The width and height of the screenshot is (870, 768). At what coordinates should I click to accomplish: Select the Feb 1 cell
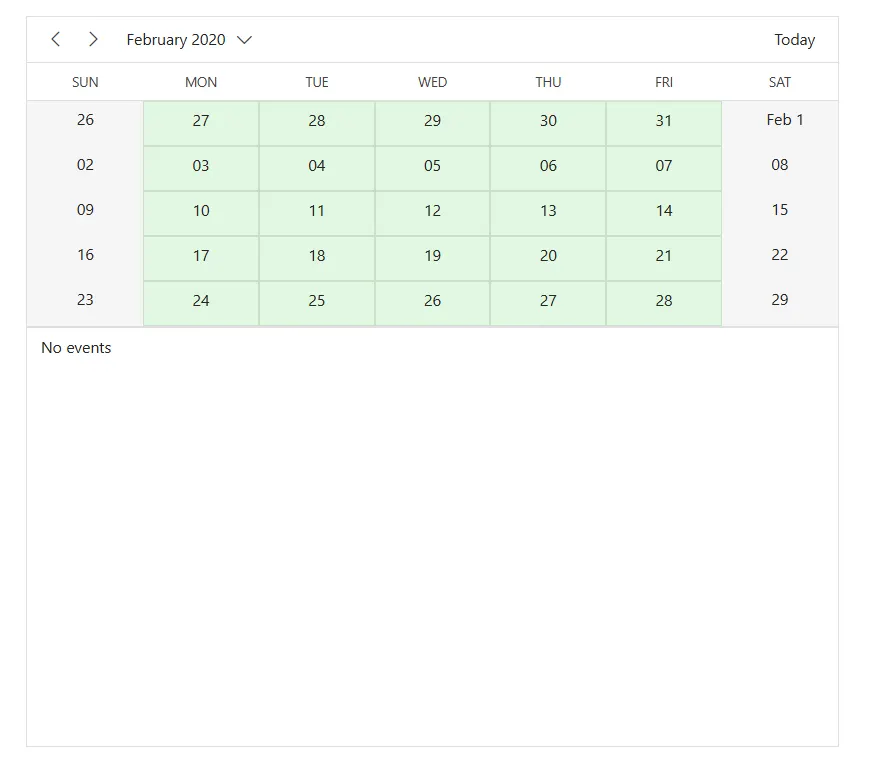(x=780, y=123)
